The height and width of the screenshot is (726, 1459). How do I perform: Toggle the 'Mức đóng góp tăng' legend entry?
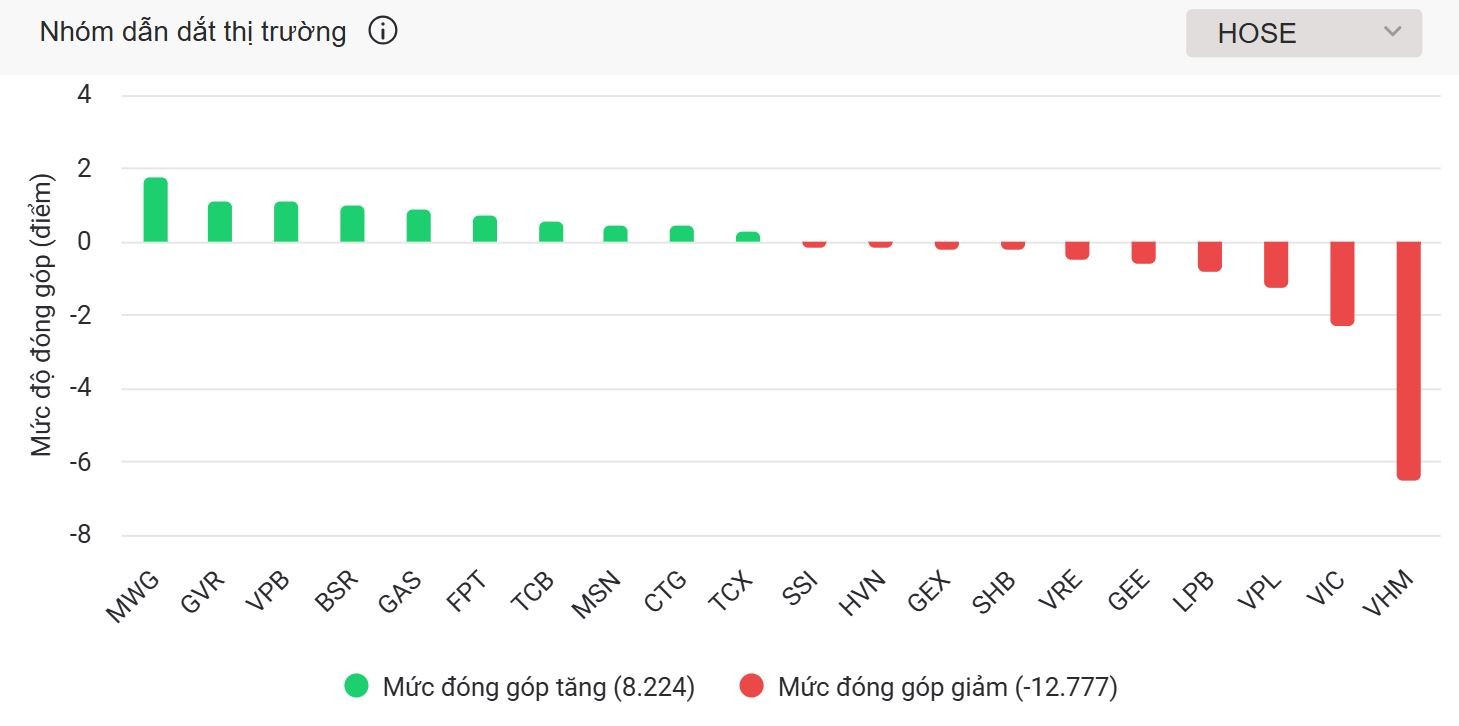click(520, 687)
